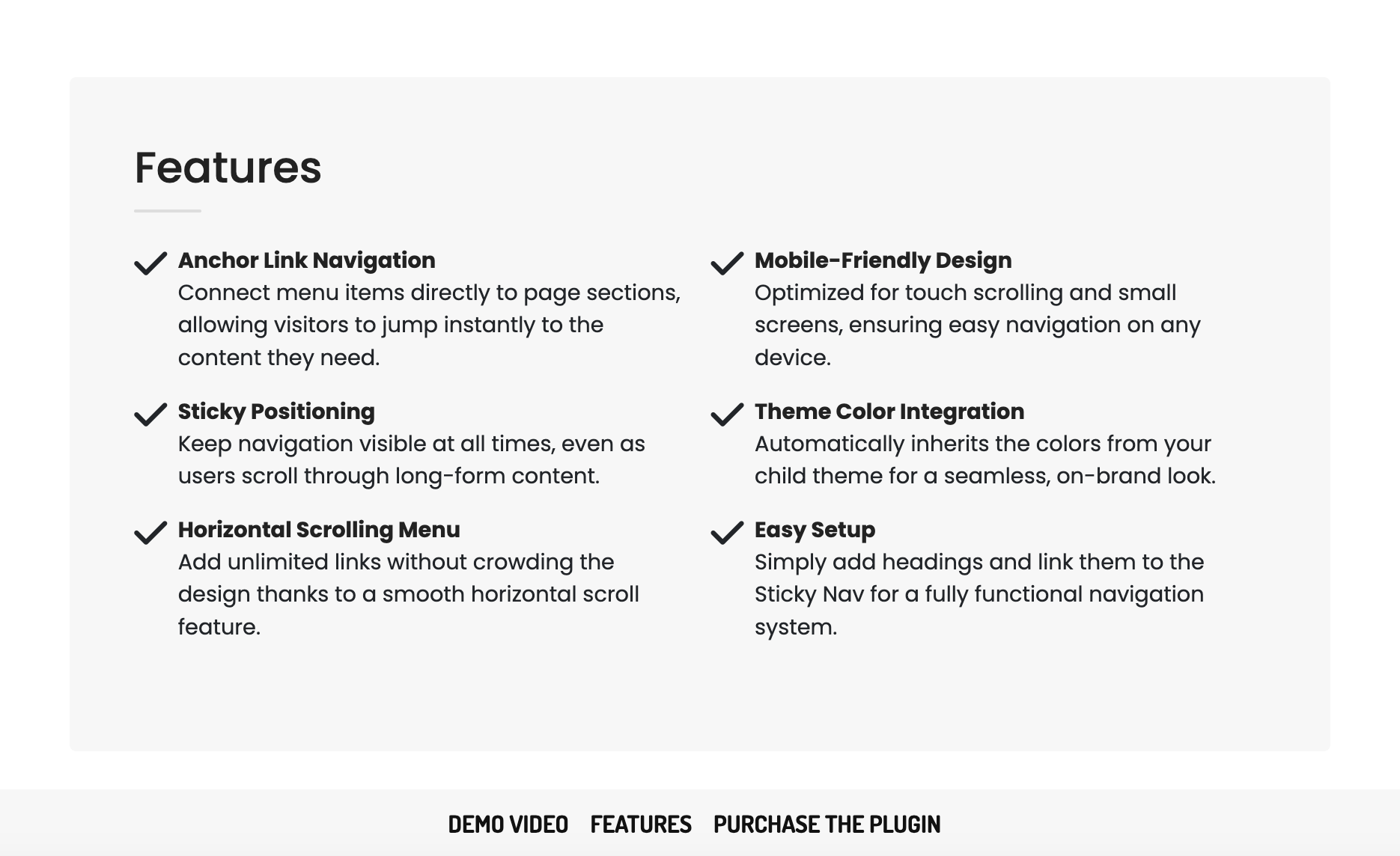The height and width of the screenshot is (856, 1400).
Task: Click the Theme Color Integration title
Action: tap(889, 412)
